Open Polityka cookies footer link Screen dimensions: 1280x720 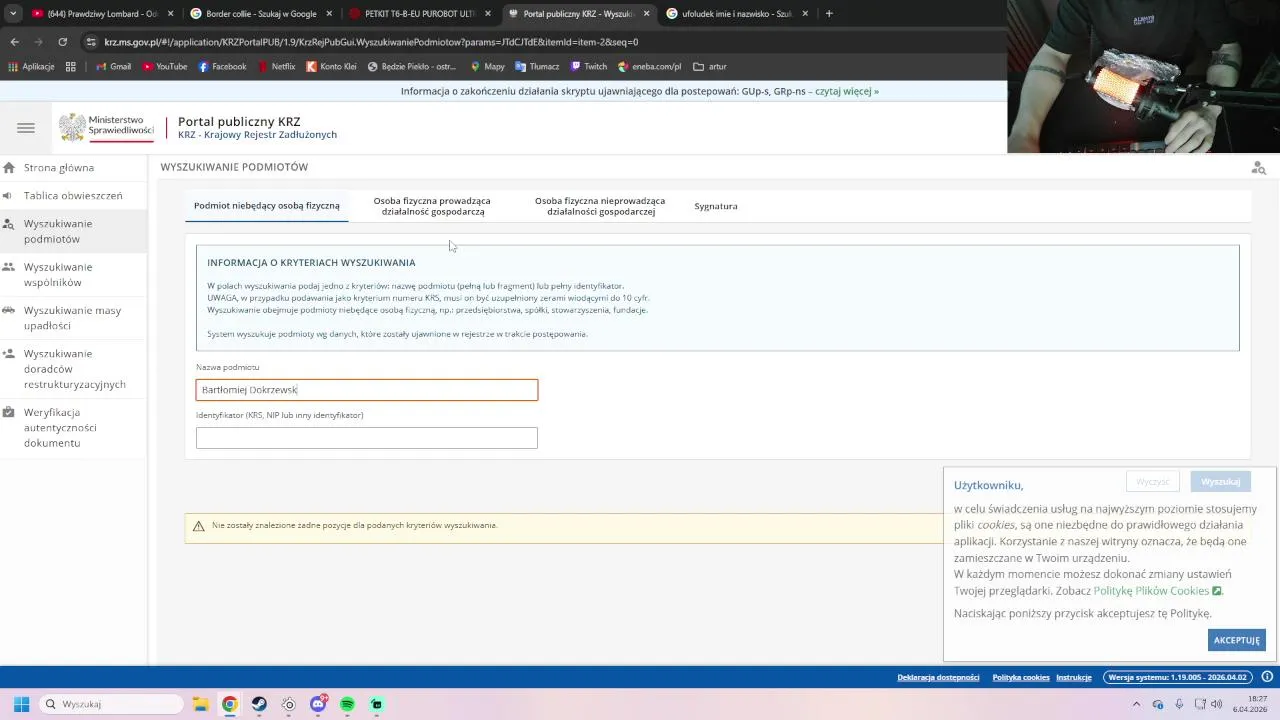1021,677
